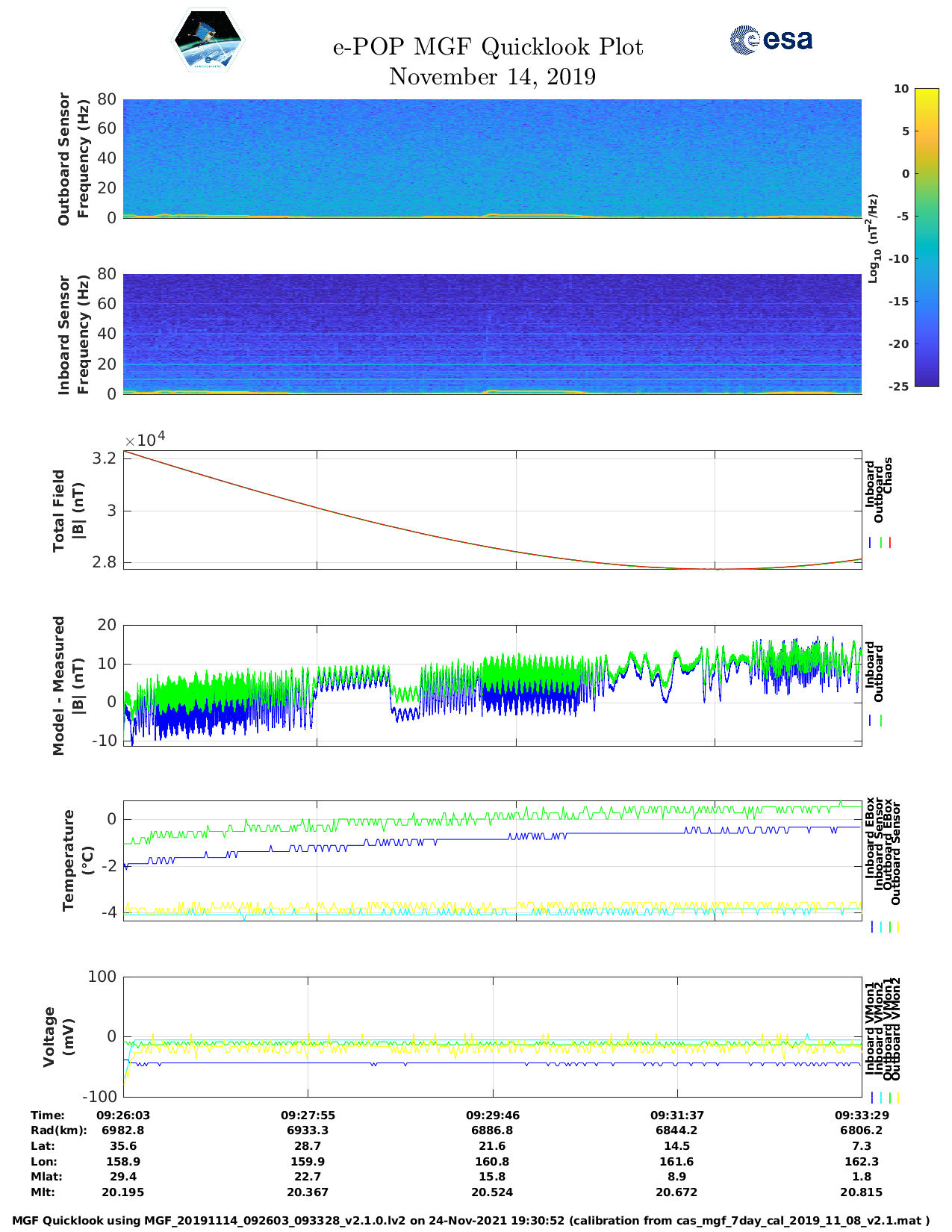The height and width of the screenshot is (1232, 952).
Task: Click the blue legend marker beside the Total Field plot
Action: (871, 543)
